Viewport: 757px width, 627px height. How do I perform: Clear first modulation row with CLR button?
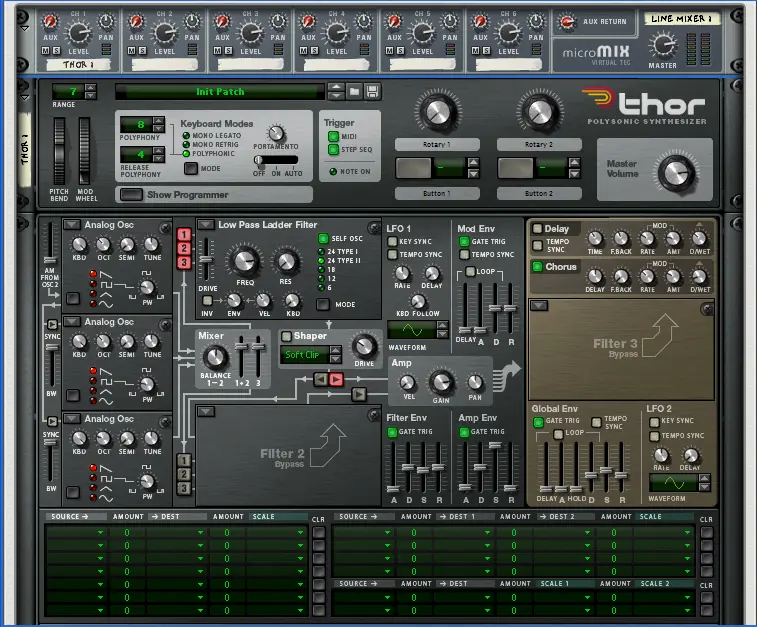[x=318, y=532]
